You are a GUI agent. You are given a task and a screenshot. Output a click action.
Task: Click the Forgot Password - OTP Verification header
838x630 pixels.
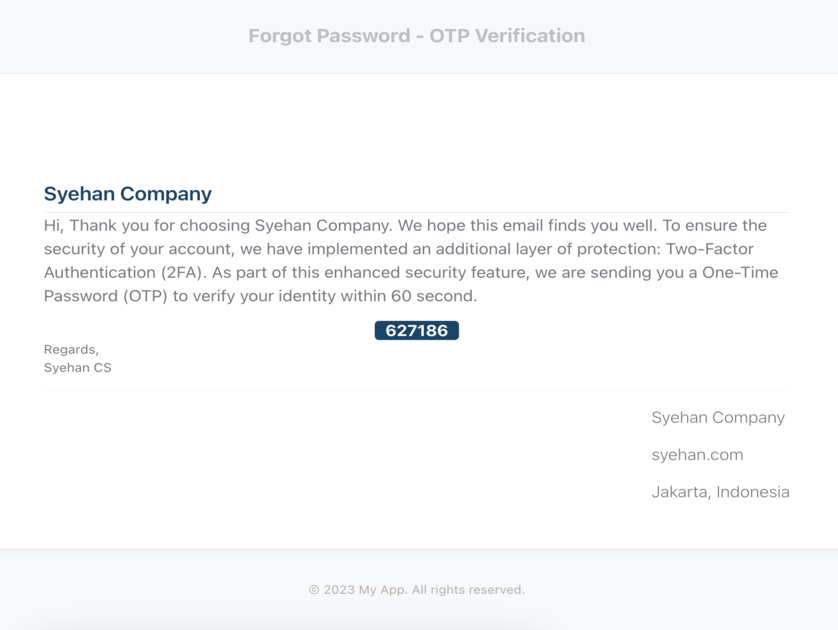coord(416,36)
